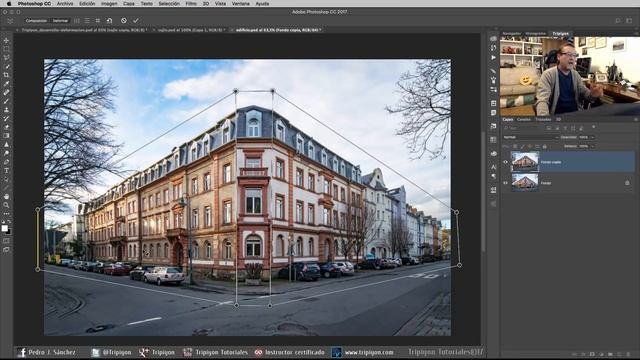The width and height of the screenshot is (640, 360).
Task: Select the Zoom tool
Action: (x=6, y=205)
